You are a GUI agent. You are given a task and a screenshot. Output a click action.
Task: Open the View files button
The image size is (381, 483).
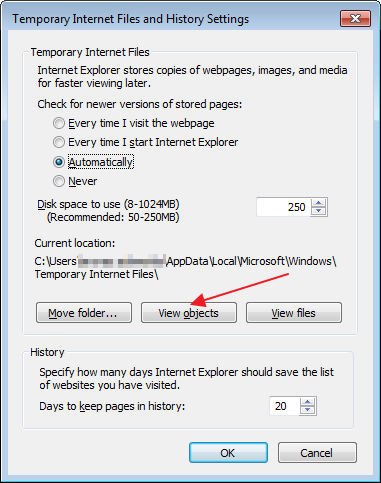click(294, 313)
